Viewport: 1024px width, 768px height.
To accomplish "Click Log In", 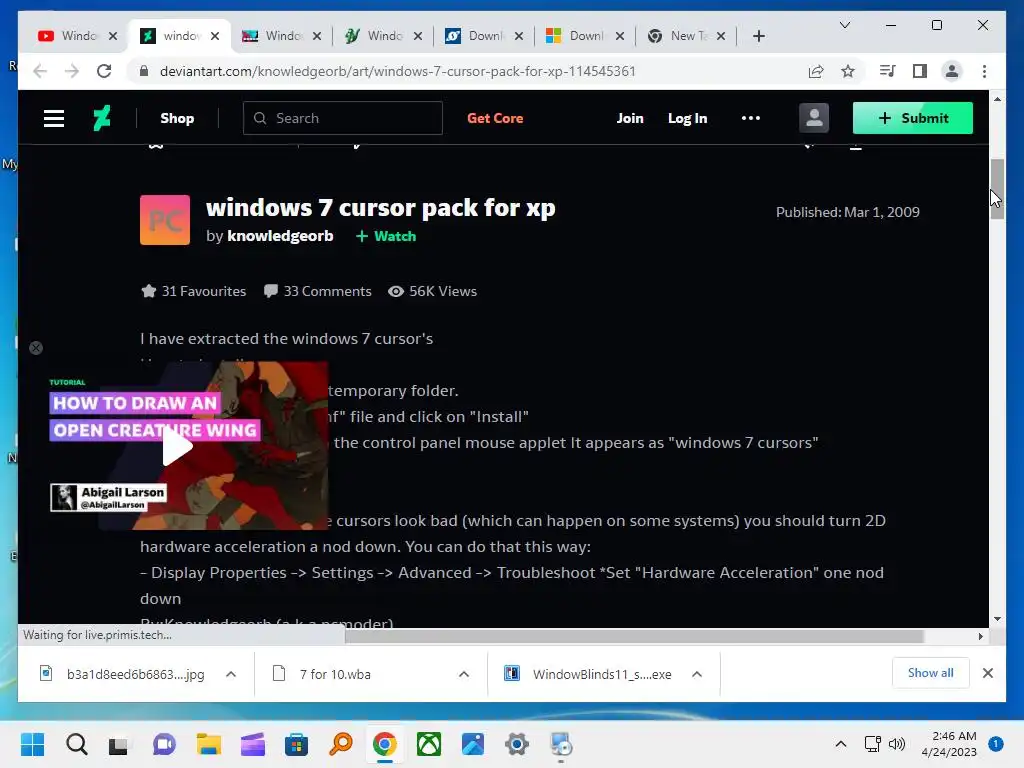I will click(687, 118).
